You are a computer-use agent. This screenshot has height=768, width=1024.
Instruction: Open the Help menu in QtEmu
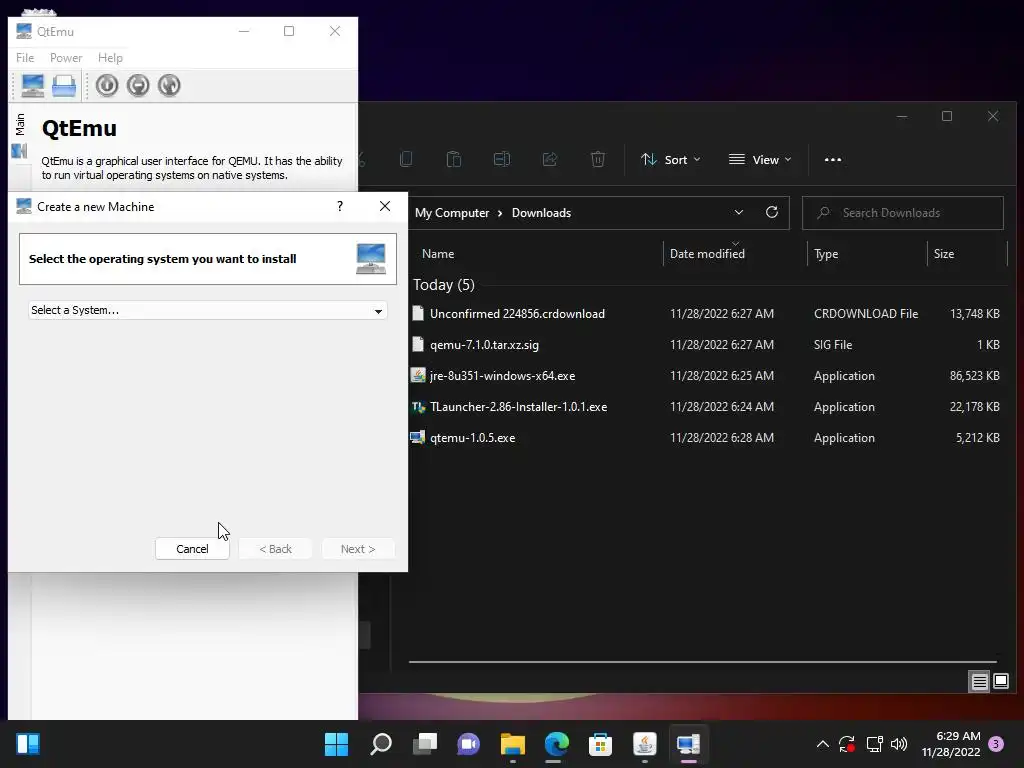(110, 57)
